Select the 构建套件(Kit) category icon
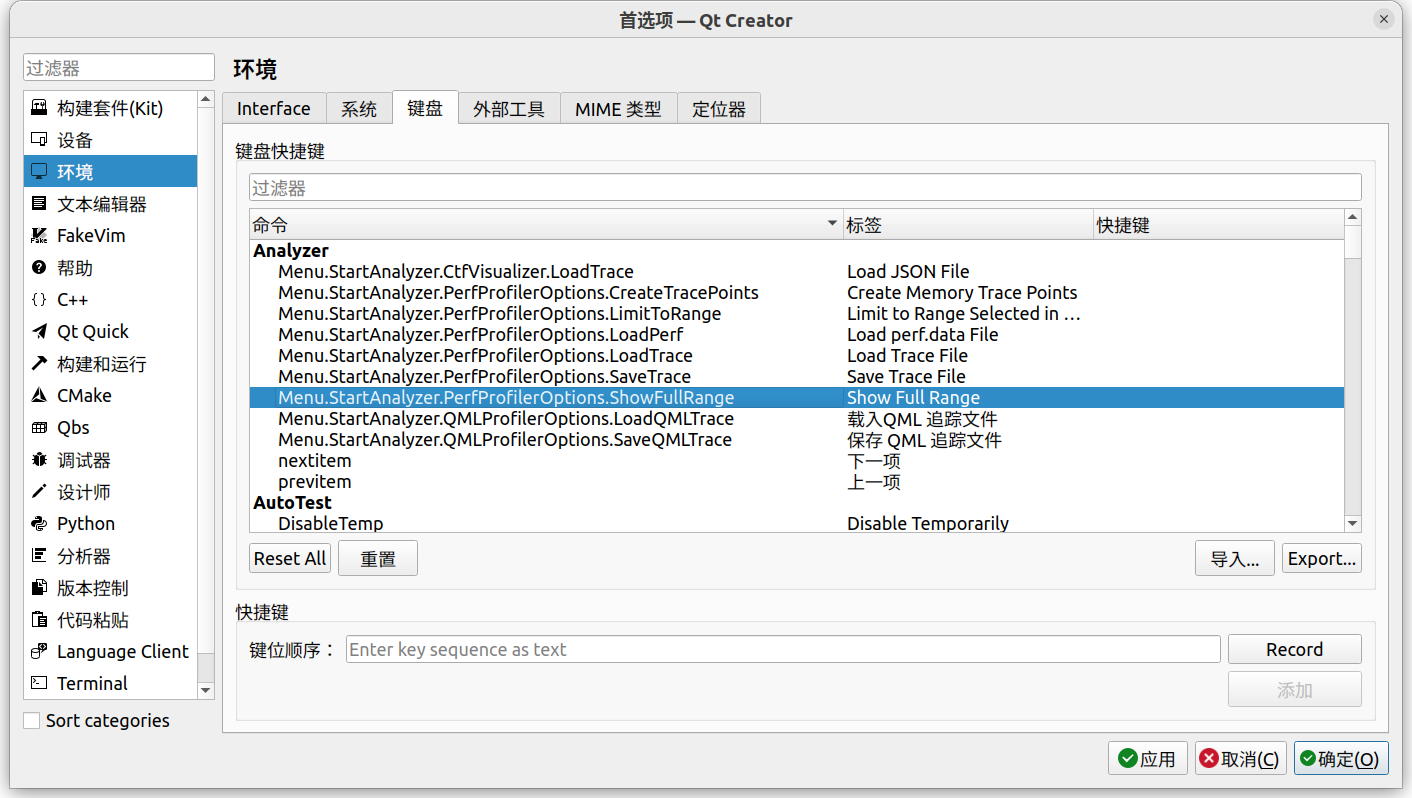The height and width of the screenshot is (798, 1412). click(x=39, y=108)
